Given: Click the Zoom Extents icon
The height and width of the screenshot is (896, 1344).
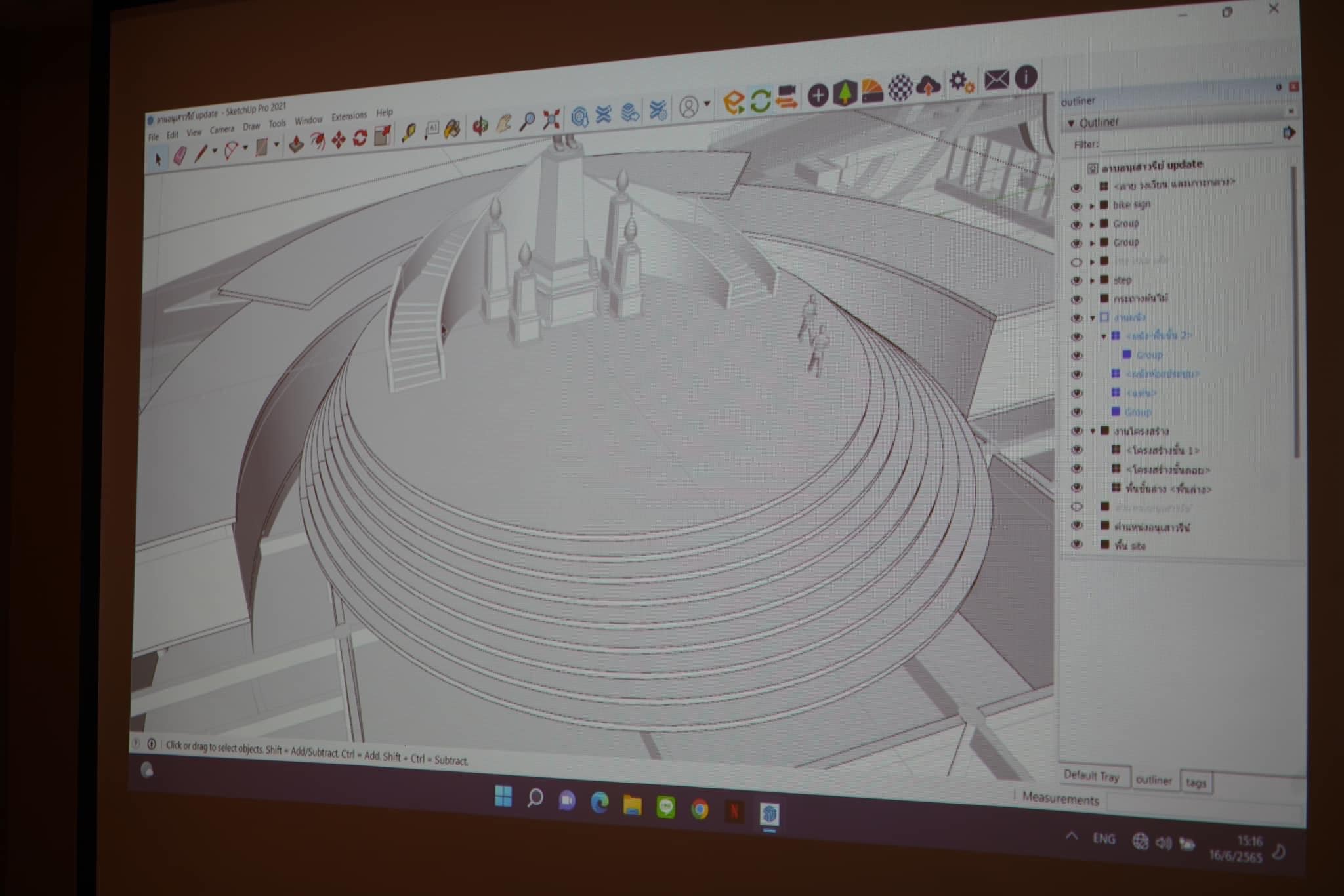Looking at the screenshot, I should point(552,119).
